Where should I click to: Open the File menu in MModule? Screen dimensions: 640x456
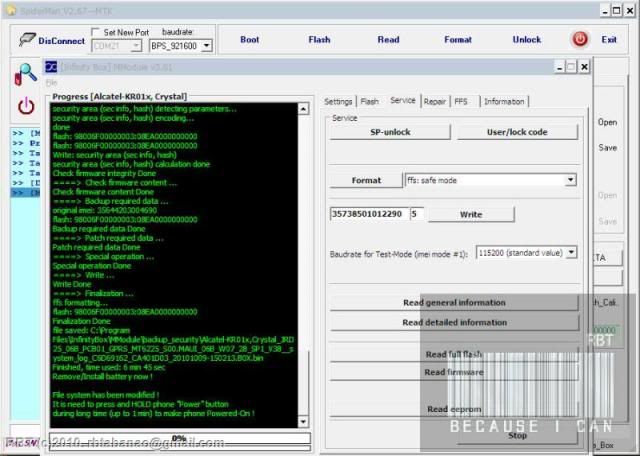click(x=52, y=82)
